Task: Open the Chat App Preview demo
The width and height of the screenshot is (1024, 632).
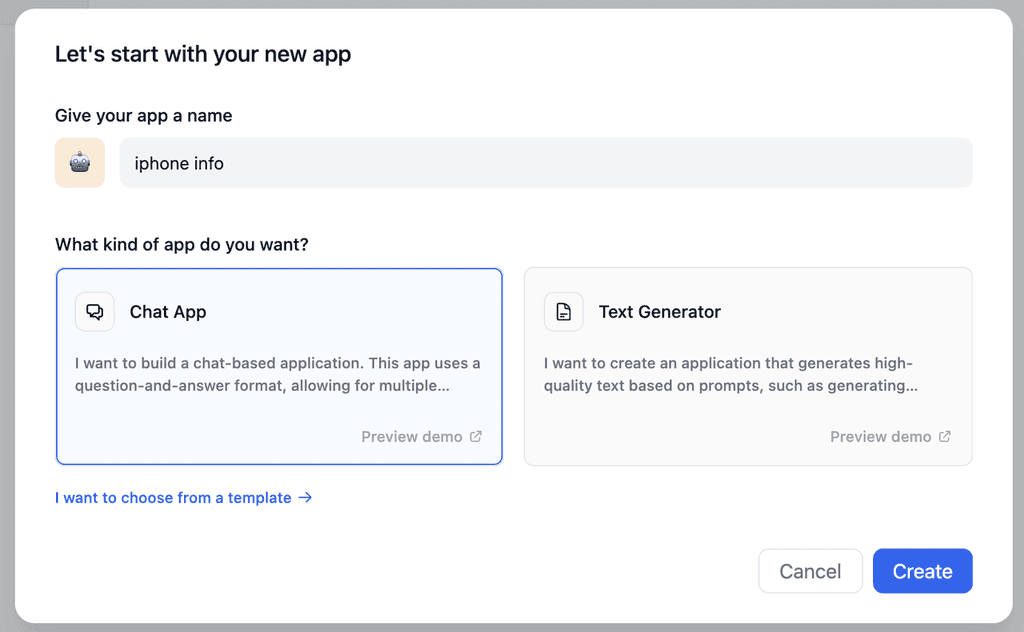Action: point(413,436)
